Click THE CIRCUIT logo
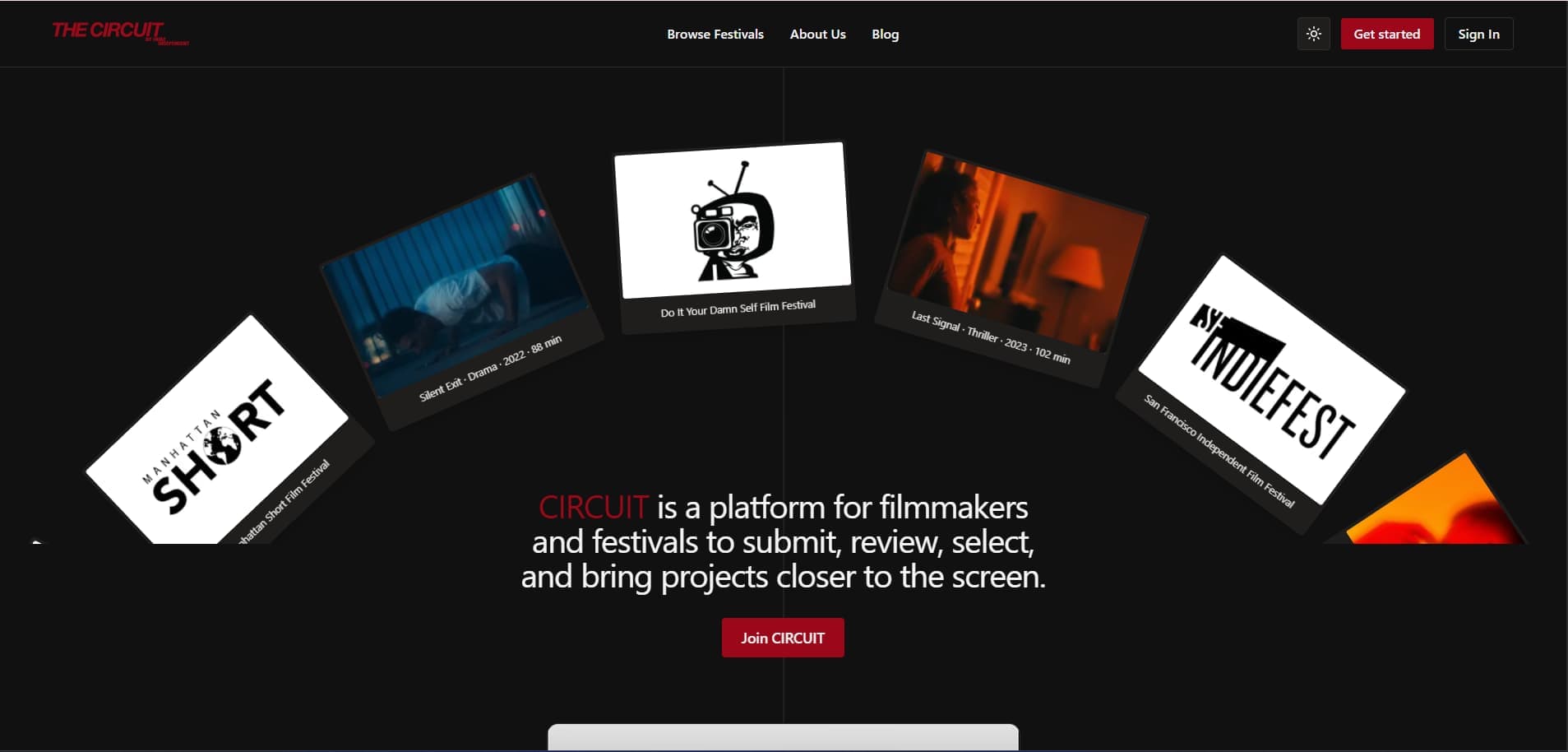This screenshot has width=1568, height=752. coord(120,32)
